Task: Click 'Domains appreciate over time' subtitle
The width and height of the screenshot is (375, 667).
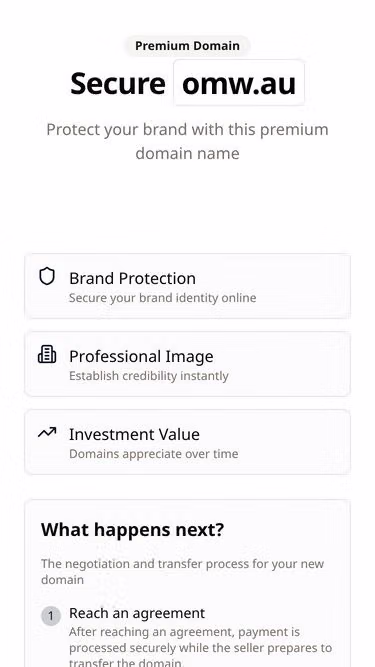Action: point(154,454)
